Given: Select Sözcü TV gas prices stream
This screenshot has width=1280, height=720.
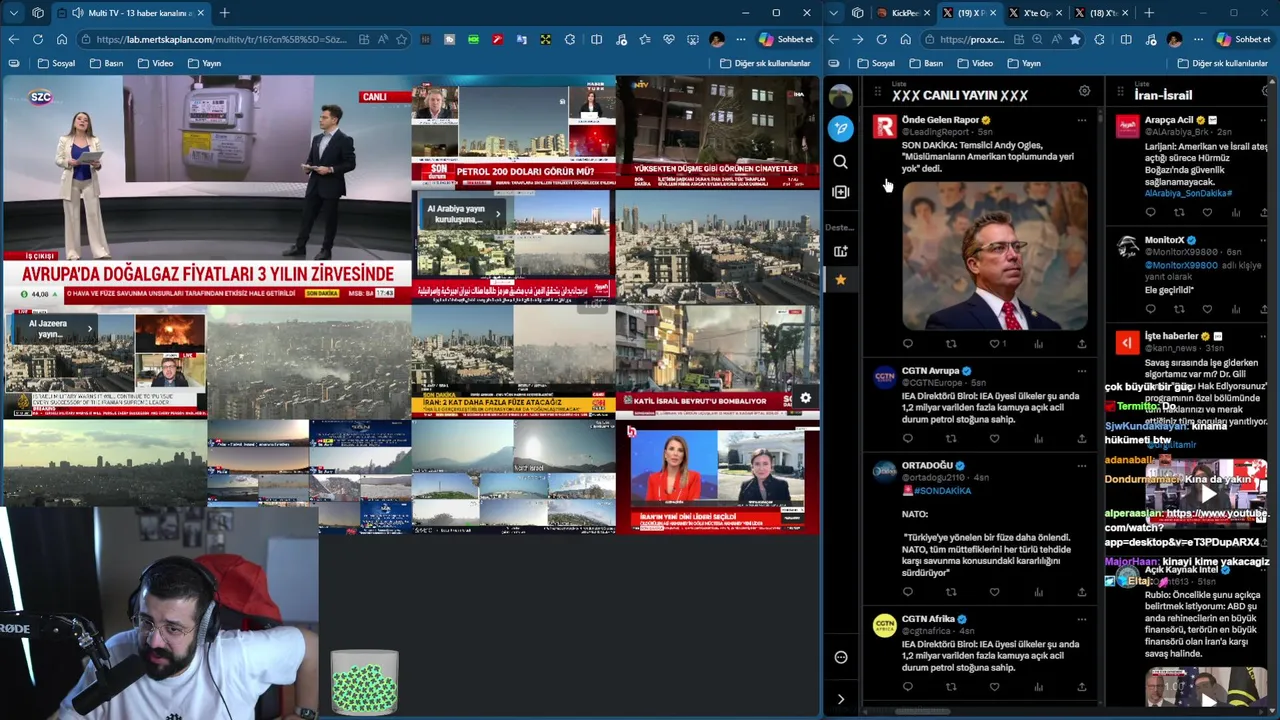Looking at the screenshot, I should coord(205,190).
